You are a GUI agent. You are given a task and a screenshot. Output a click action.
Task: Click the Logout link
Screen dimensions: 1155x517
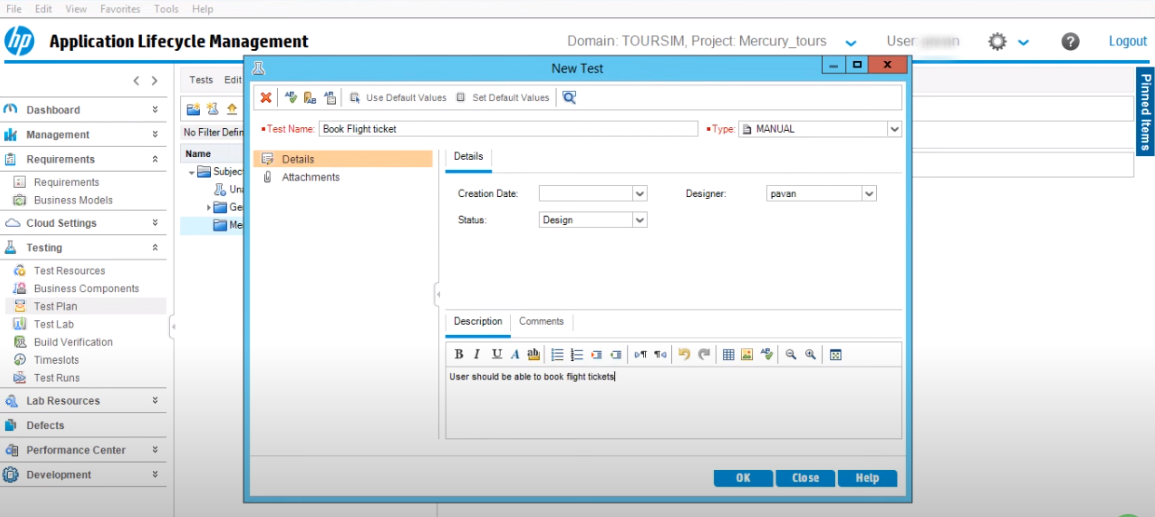coord(1127,41)
